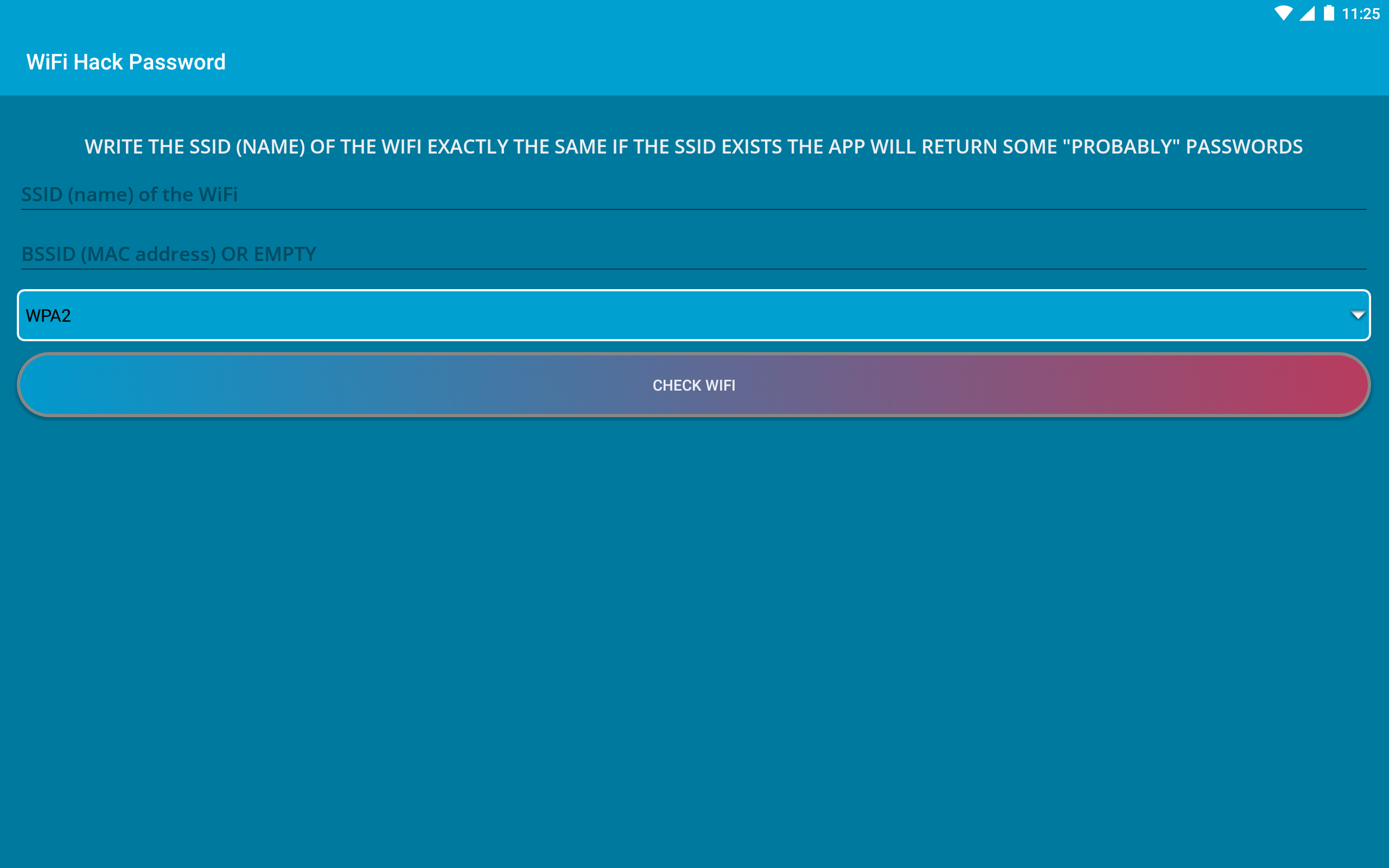Click the CHECK WIFI text label
The width and height of the screenshot is (1389, 868).
coord(693,385)
